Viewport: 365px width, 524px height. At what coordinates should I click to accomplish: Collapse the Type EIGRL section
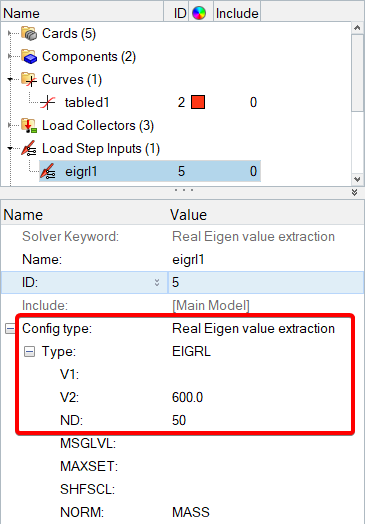point(29,352)
